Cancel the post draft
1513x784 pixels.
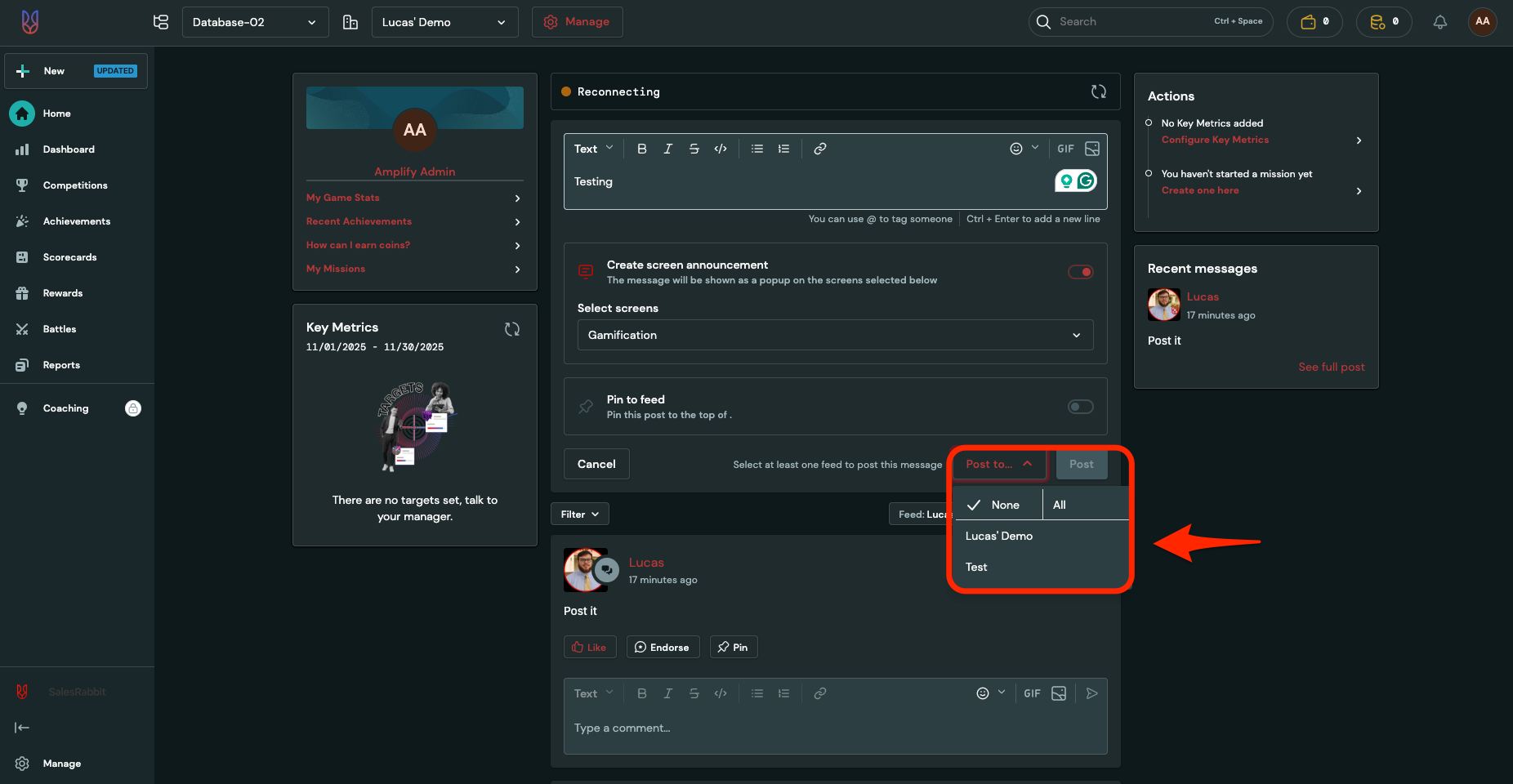point(596,464)
